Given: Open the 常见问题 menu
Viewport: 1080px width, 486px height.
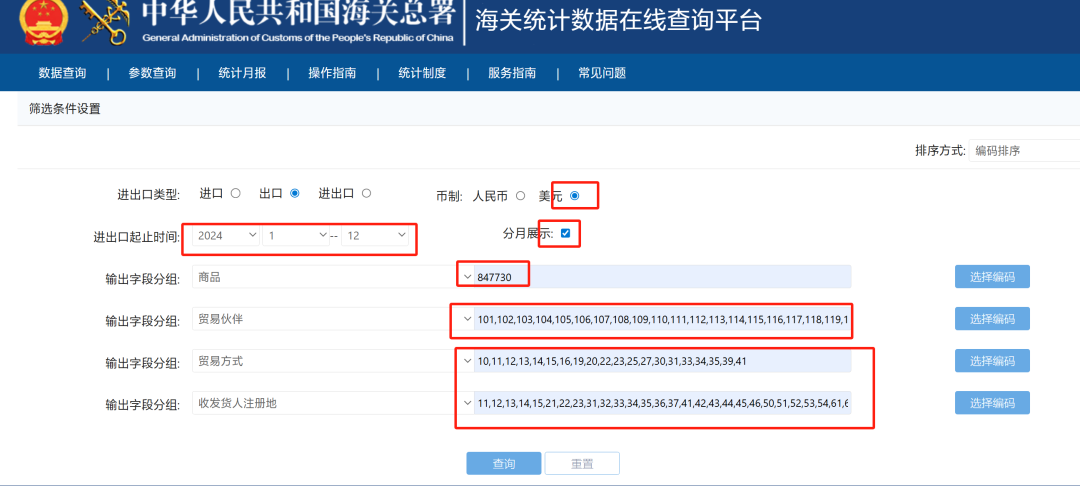Looking at the screenshot, I should pyautogui.click(x=602, y=73).
